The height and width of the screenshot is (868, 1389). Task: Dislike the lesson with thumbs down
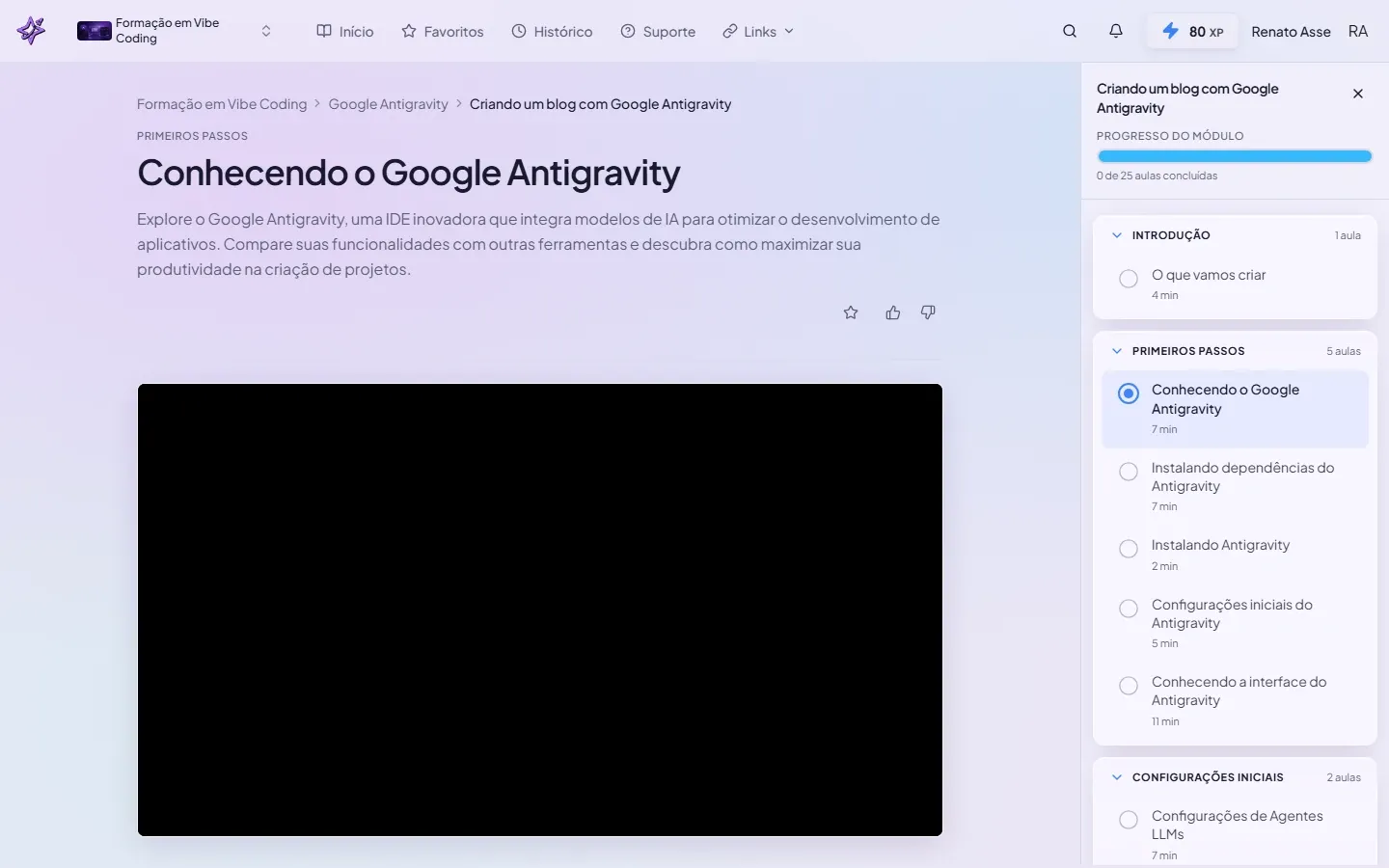(x=928, y=312)
